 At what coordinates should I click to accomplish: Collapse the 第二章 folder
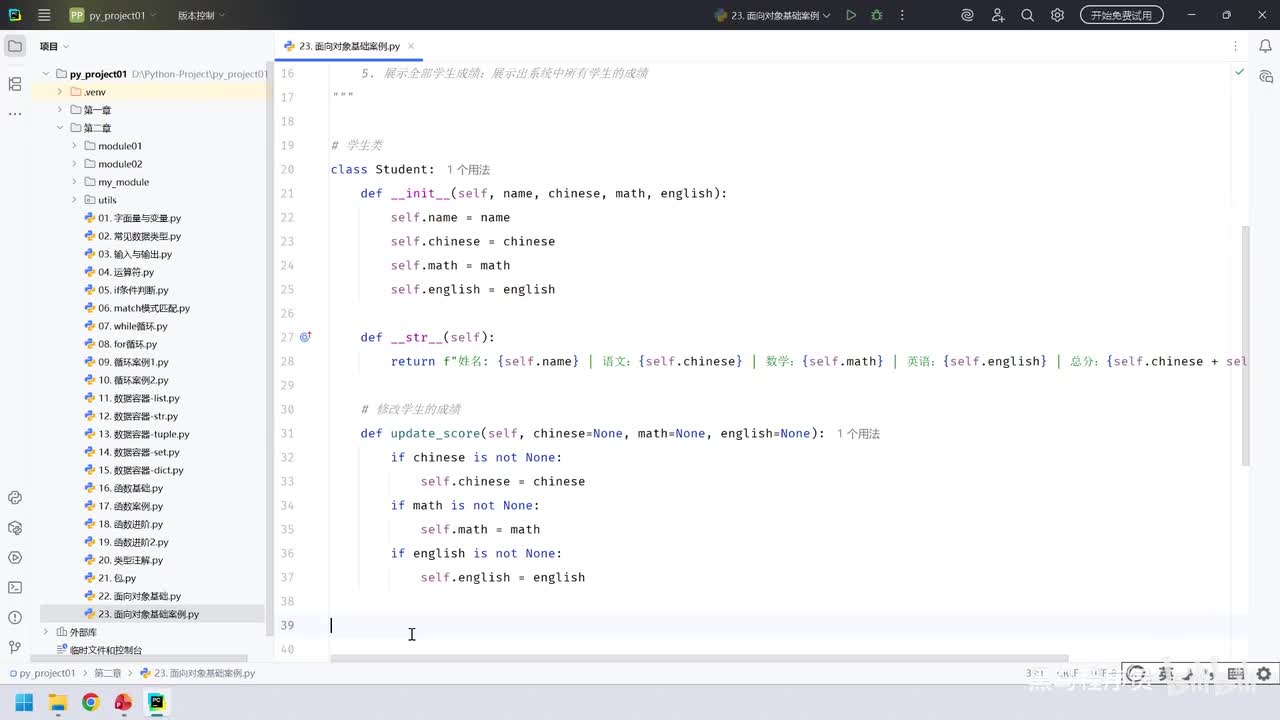click(x=60, y=128)
